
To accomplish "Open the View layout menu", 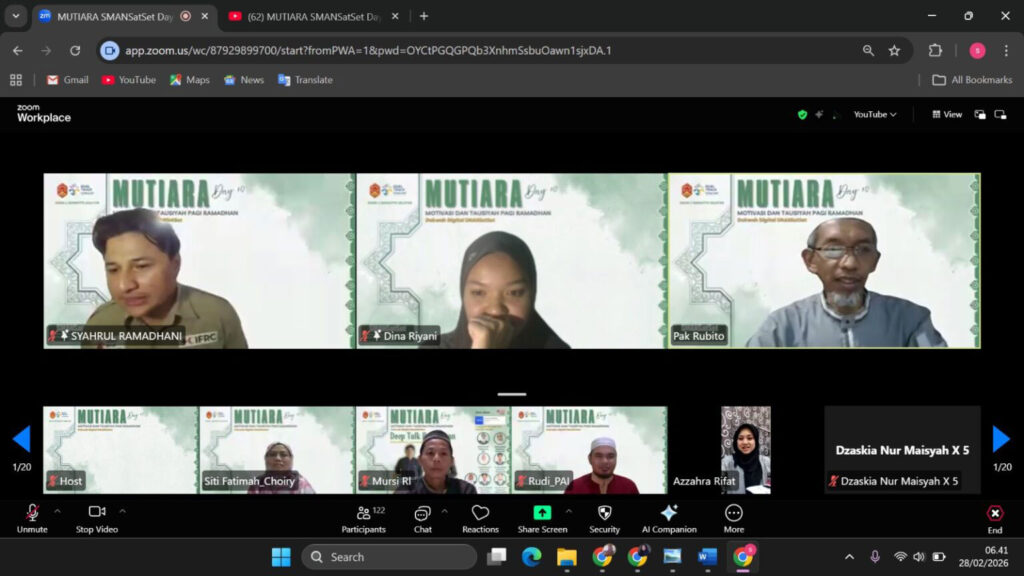I will click(947, 115).
